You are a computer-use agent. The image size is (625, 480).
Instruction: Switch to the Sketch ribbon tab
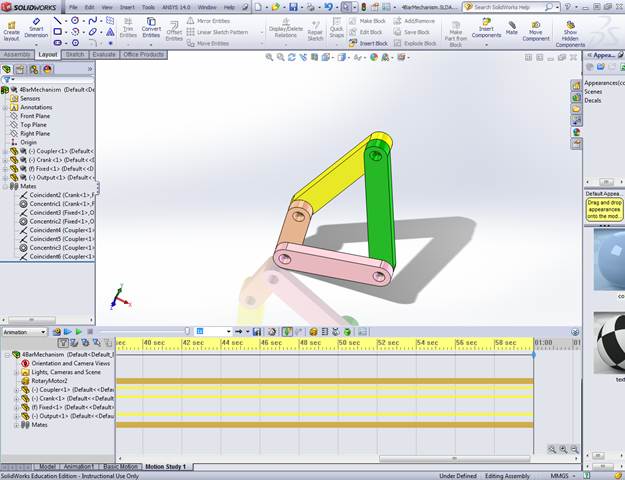[75, 54]
